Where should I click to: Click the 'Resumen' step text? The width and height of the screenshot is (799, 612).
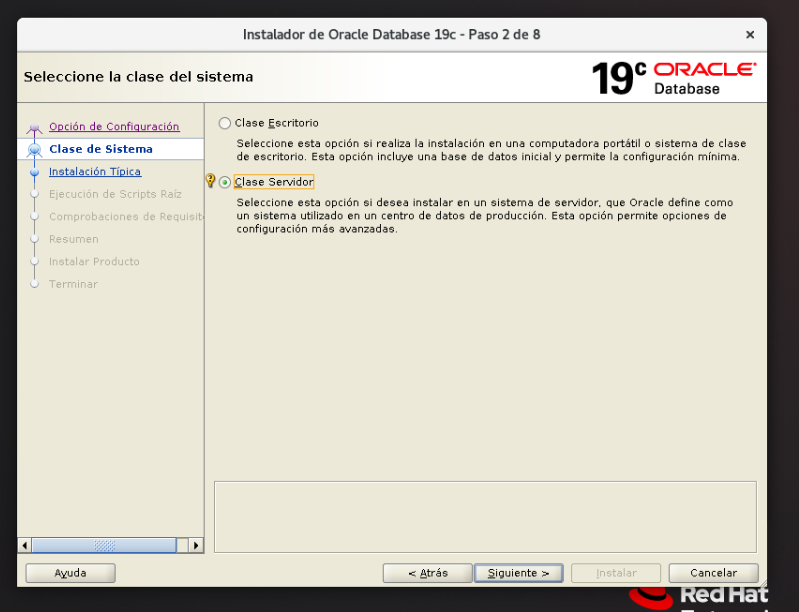click(74, 239)
